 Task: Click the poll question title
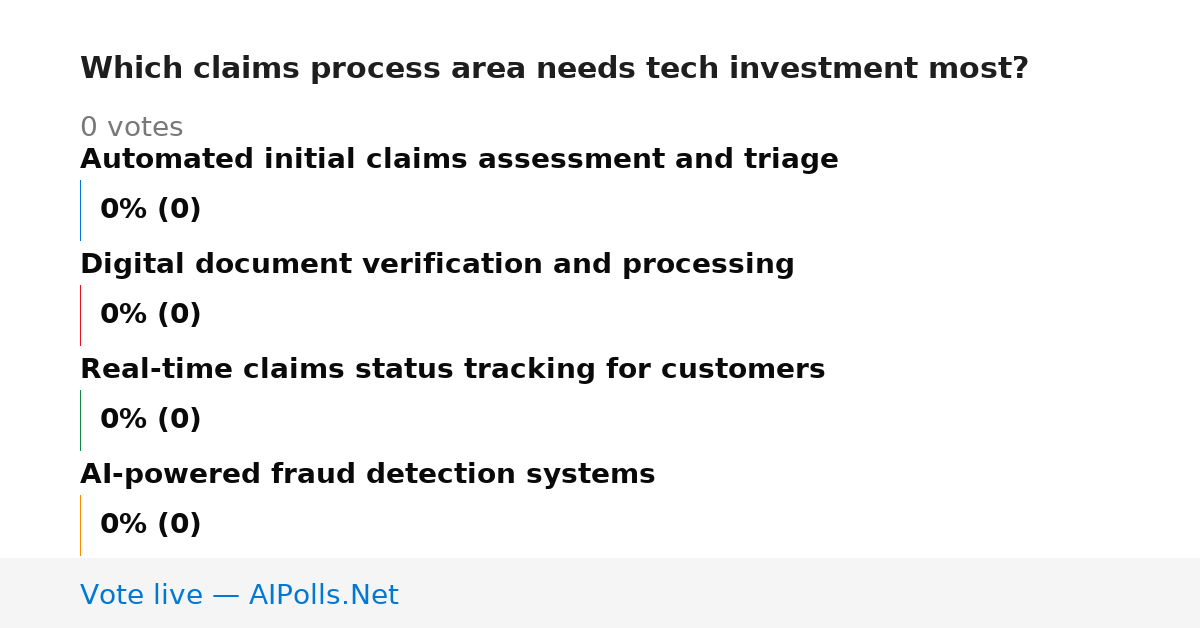coord(554,69)
